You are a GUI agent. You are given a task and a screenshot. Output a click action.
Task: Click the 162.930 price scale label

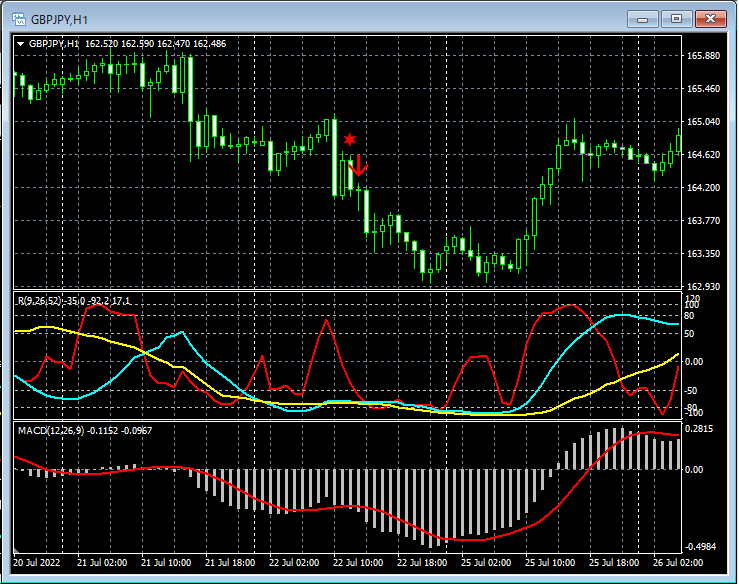pyautogui.click(x=703, y=286)
